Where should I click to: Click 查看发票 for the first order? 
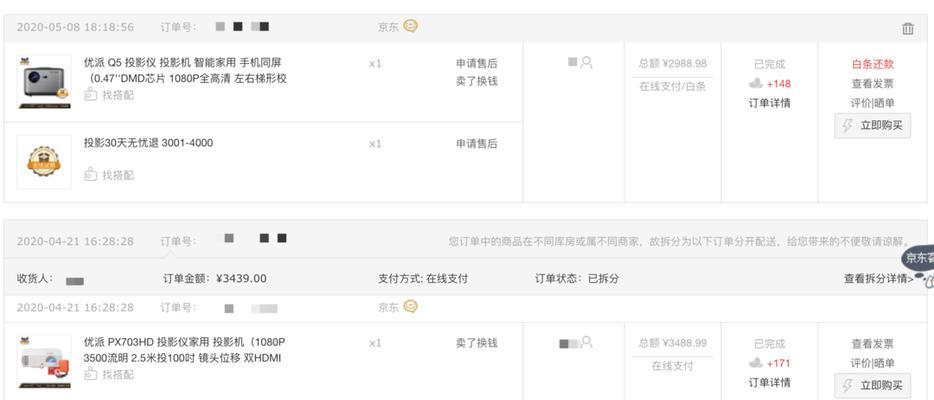873,84
